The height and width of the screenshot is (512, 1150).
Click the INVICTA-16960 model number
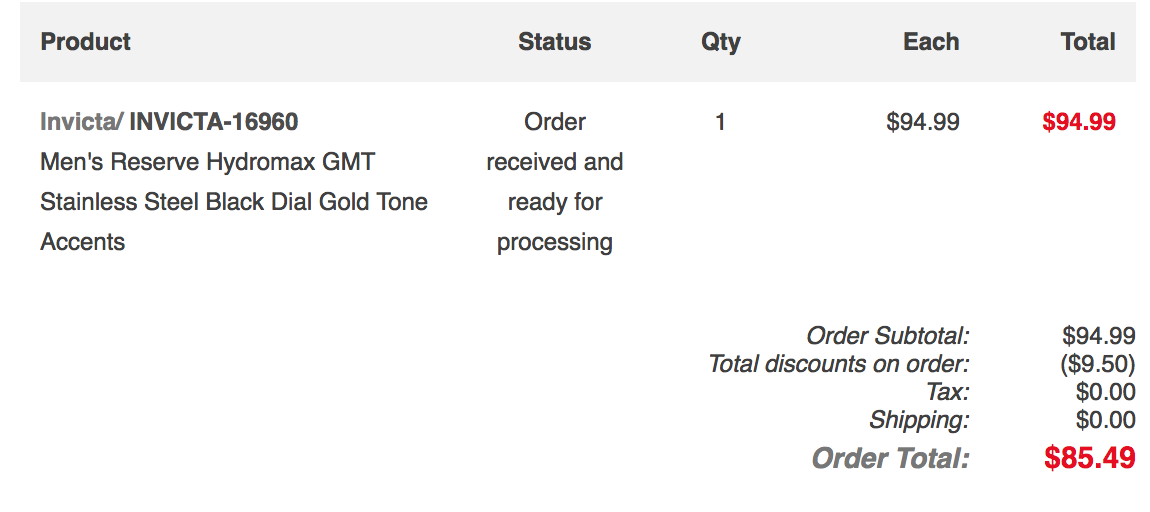(x=214, y=122)
